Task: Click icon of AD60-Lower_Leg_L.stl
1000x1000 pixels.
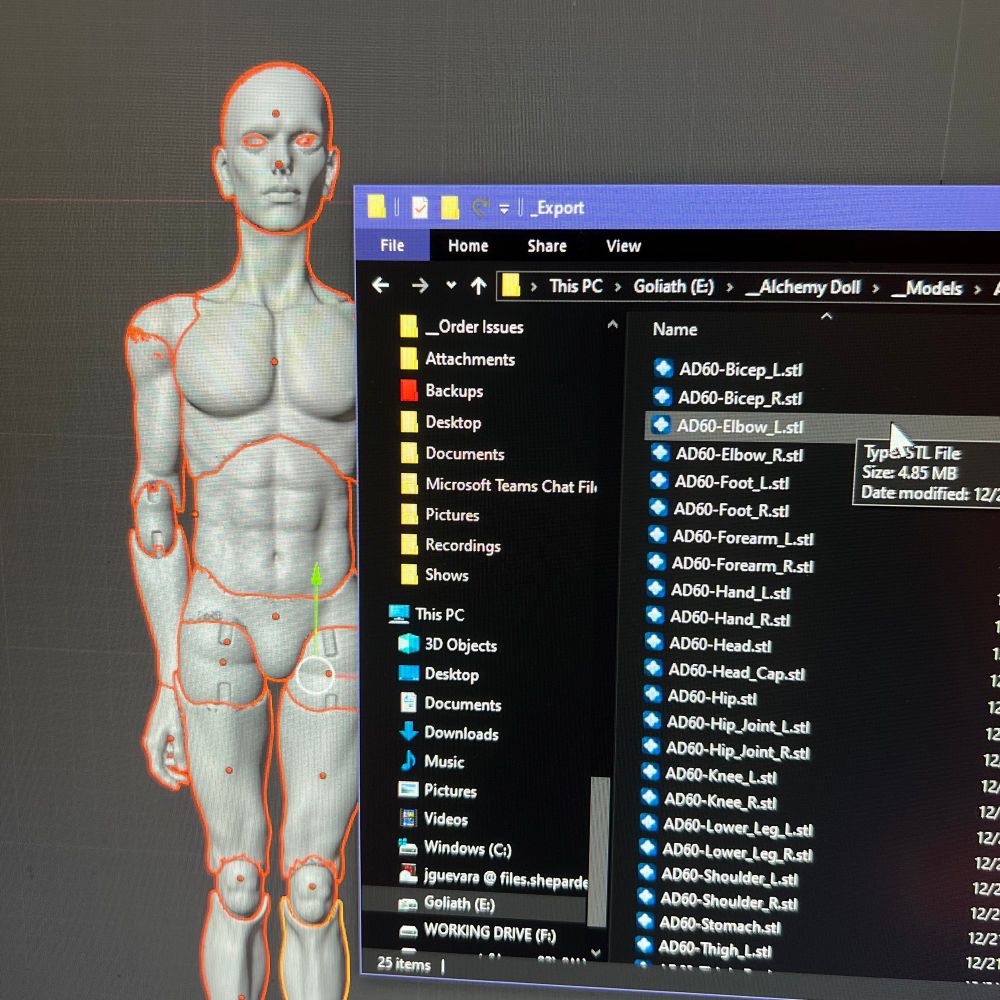Action: click(649, 823)
